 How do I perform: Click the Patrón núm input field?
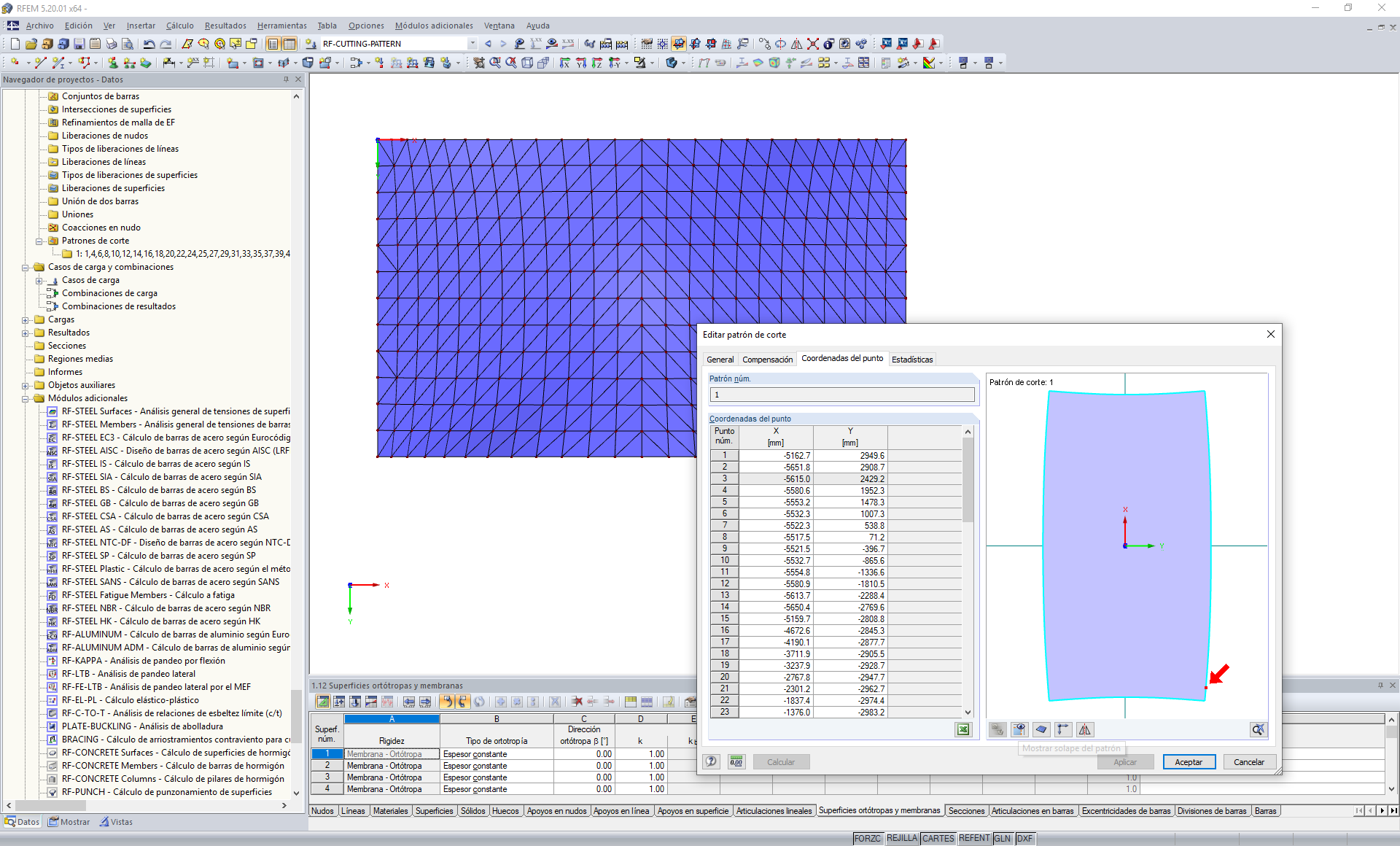pyautogui.click(x=841, y=394)
